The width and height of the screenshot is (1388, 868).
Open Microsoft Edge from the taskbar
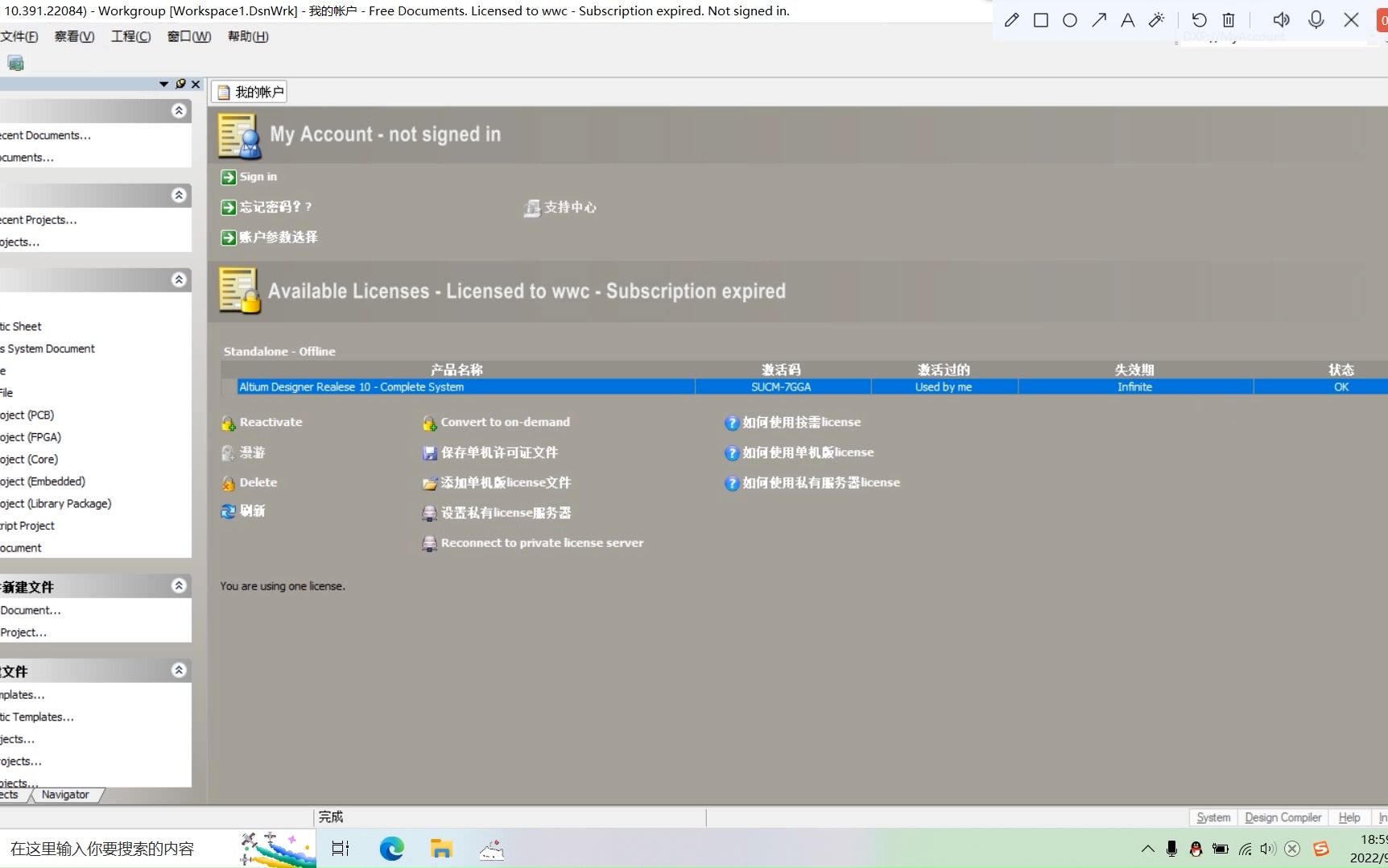(x=392, y=849)
